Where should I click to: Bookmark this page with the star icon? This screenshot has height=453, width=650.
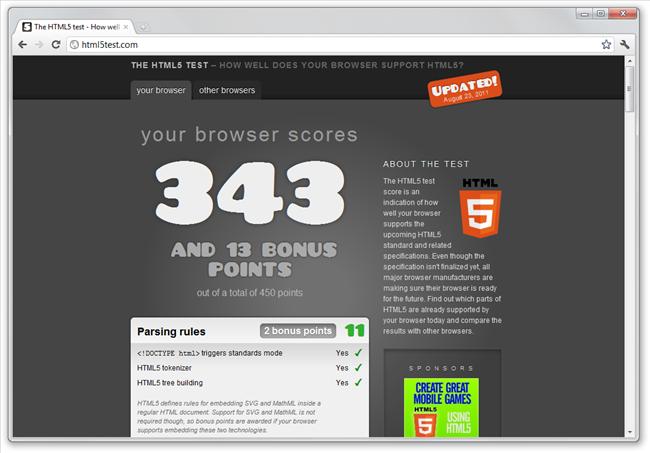click(606, 44)
